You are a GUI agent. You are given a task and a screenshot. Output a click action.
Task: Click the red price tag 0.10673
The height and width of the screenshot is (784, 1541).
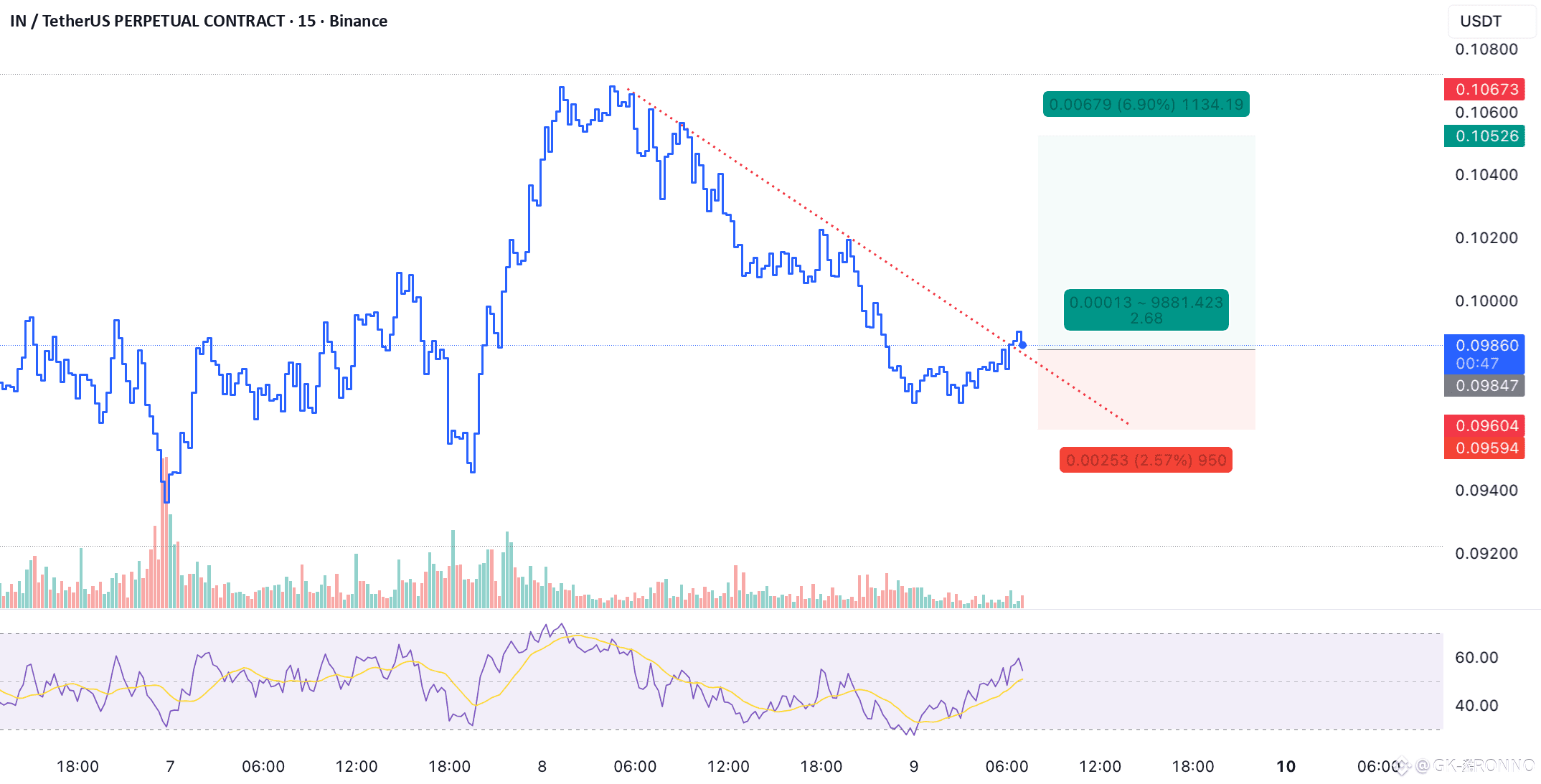click(1484, 90)
